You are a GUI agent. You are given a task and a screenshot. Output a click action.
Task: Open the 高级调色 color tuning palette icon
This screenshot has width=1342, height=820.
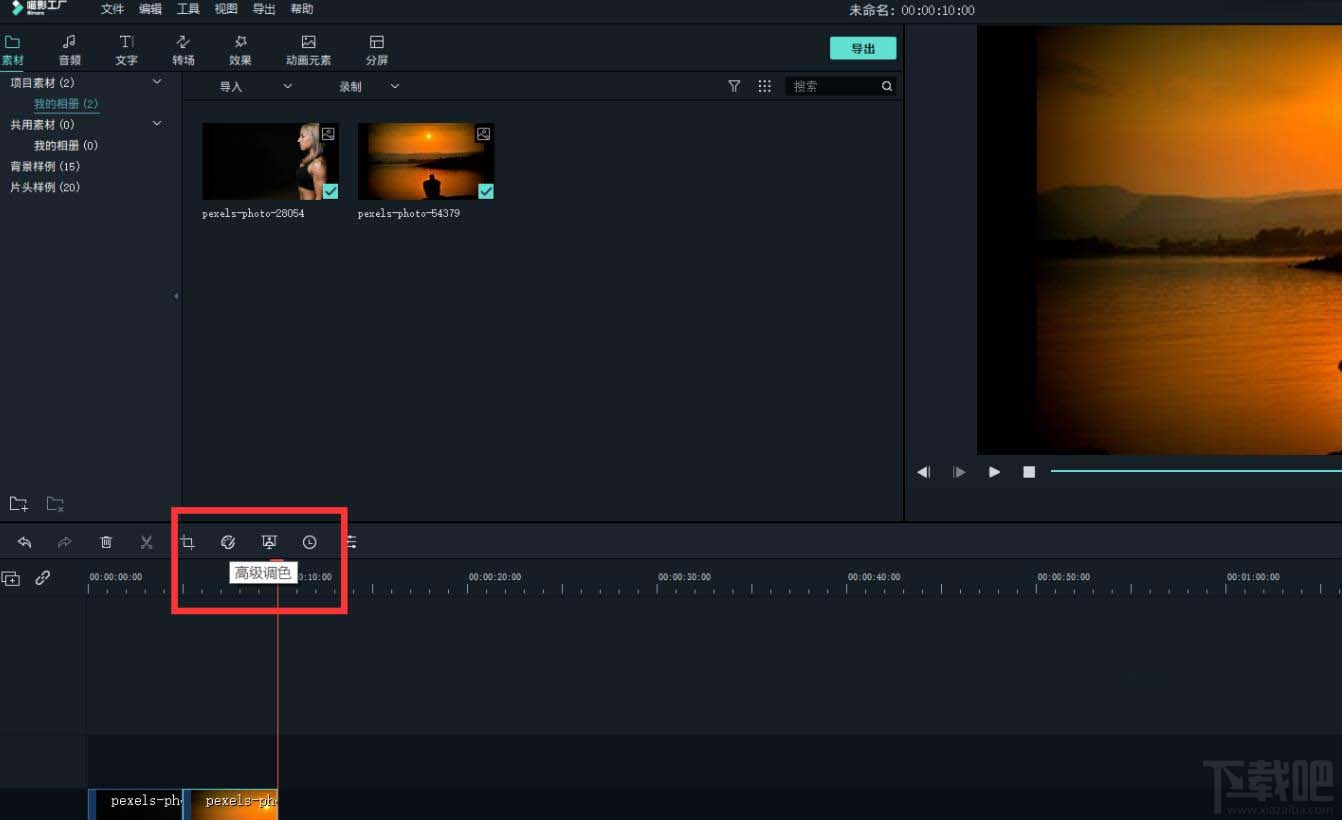coord(228,542)
